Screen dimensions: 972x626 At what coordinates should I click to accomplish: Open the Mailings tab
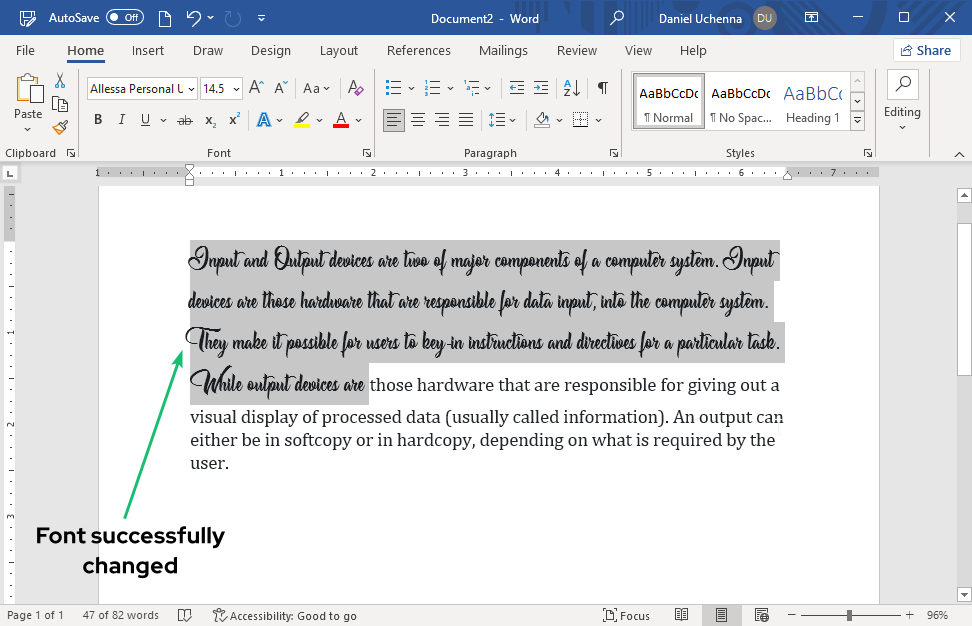point(503,50)
